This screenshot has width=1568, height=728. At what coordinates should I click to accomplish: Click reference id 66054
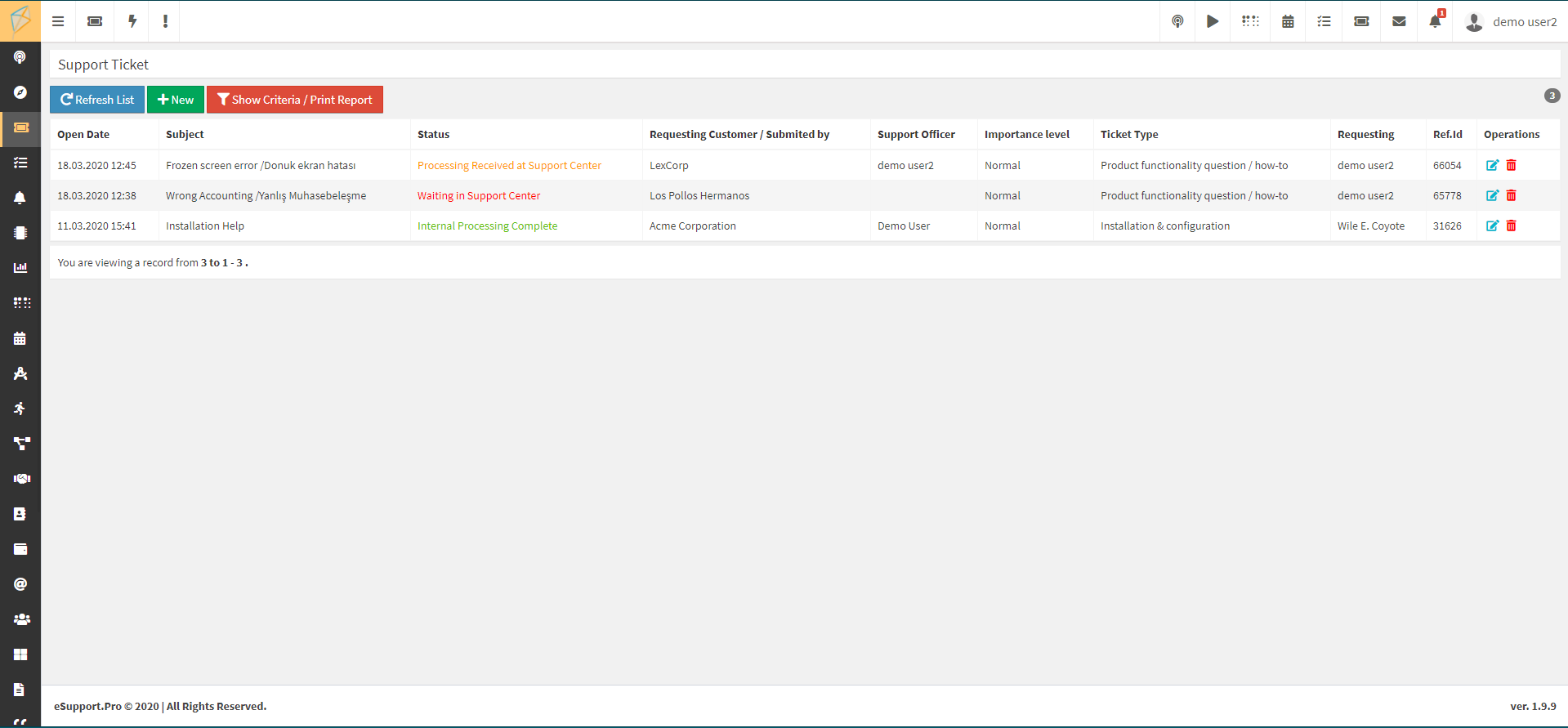tap(1447, 165)
